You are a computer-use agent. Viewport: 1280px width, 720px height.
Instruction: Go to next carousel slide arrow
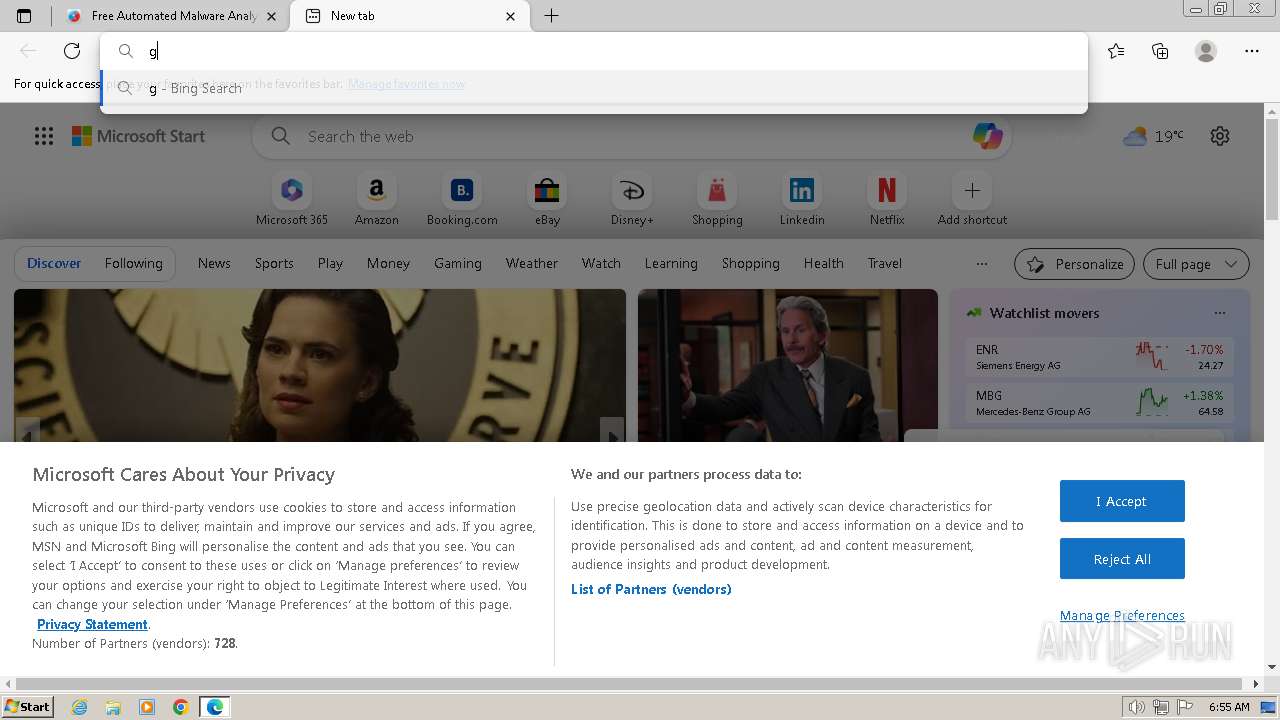612,432
